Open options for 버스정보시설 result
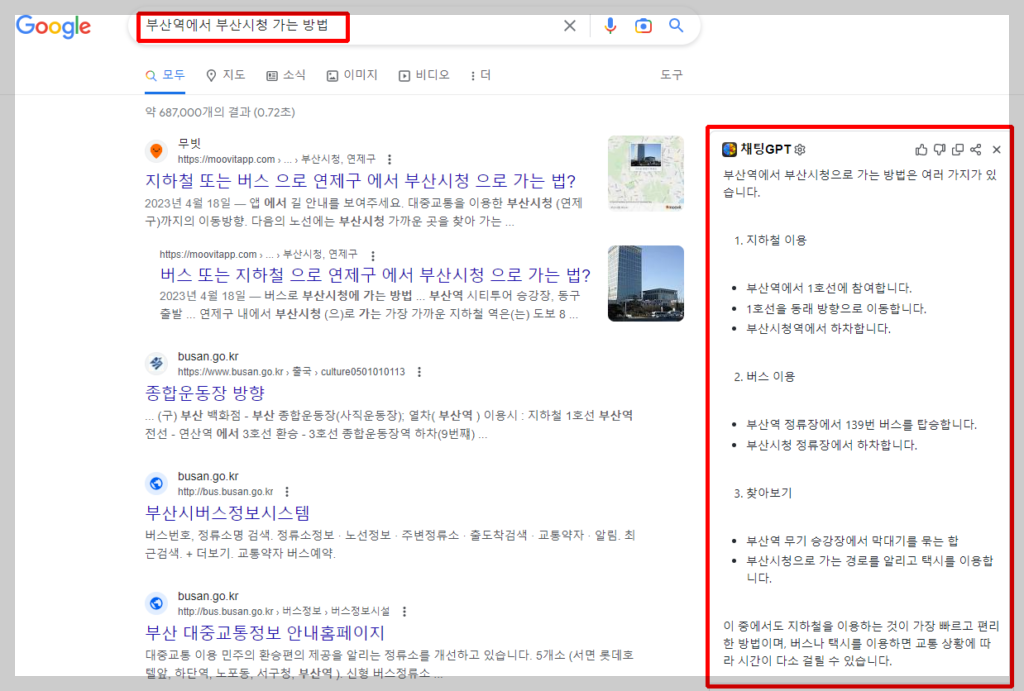 point(404,611)
